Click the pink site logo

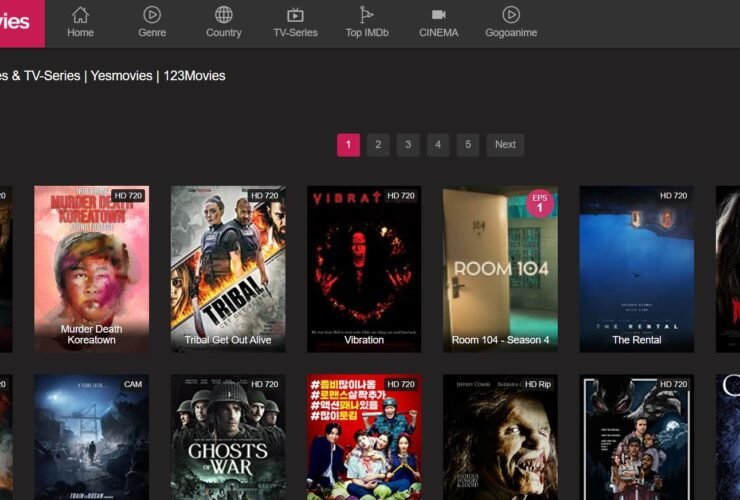coord(22,24)
